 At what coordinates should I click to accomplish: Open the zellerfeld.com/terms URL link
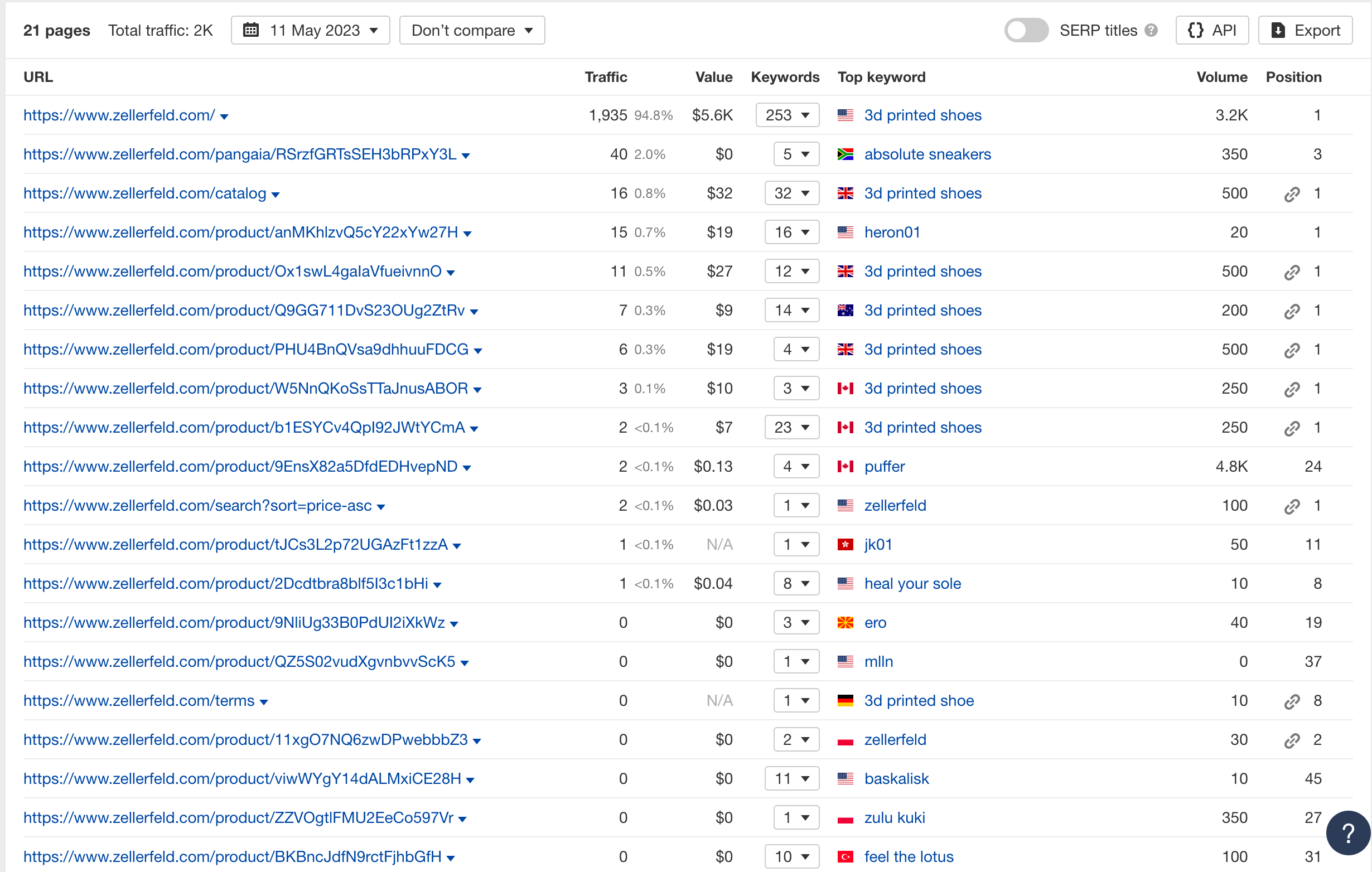(x=139, y=701)
